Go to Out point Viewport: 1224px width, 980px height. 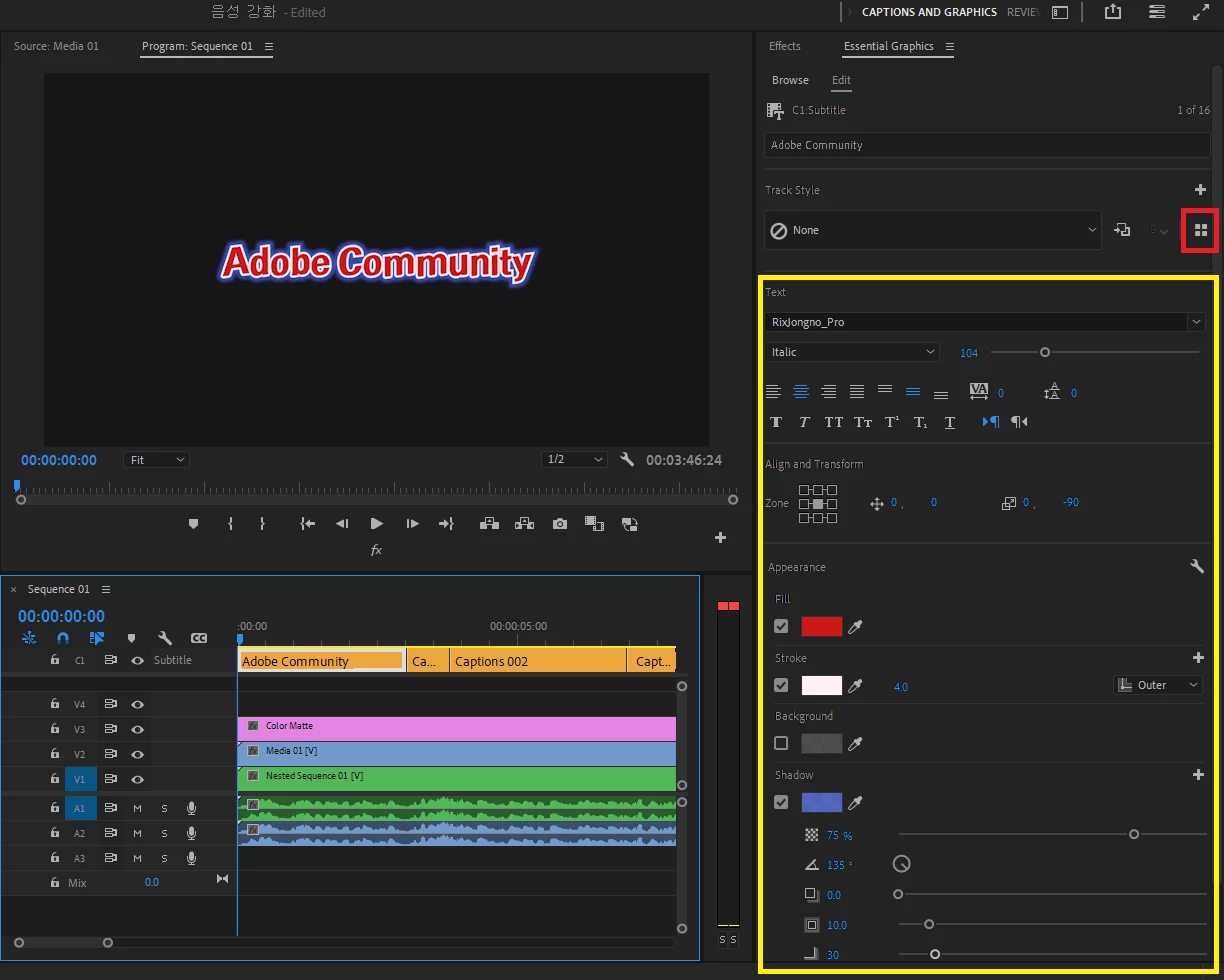pos(446,523)
